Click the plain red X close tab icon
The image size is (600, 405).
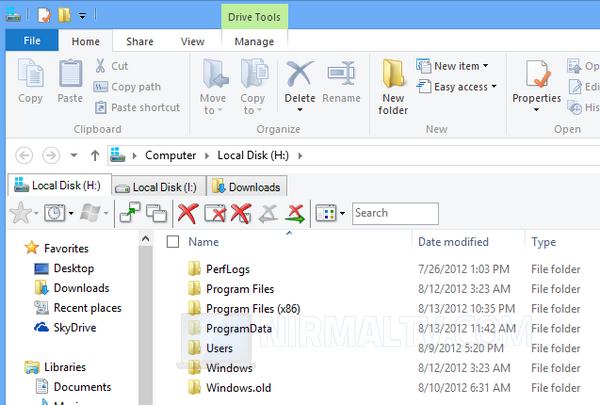tap(188, 213)
